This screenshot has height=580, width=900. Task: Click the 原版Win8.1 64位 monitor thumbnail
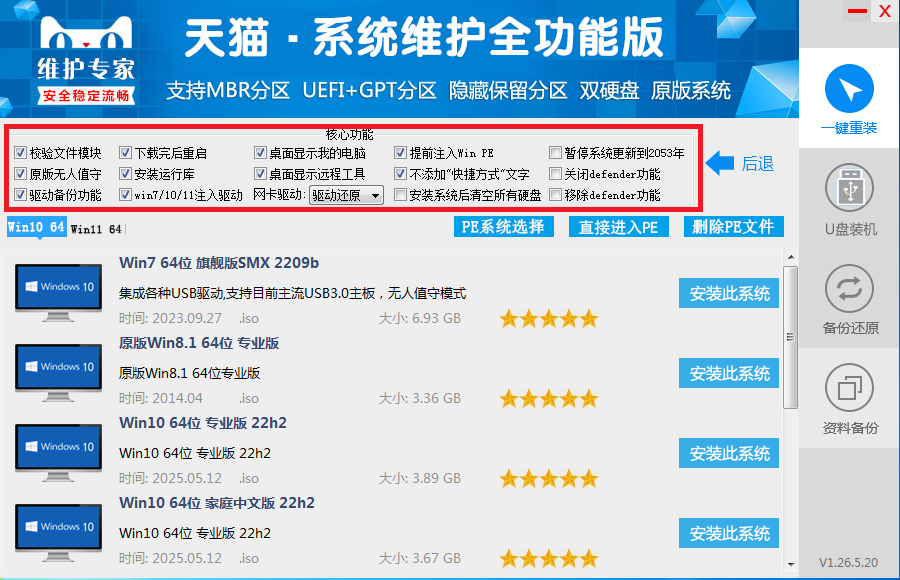coord(58,372)
